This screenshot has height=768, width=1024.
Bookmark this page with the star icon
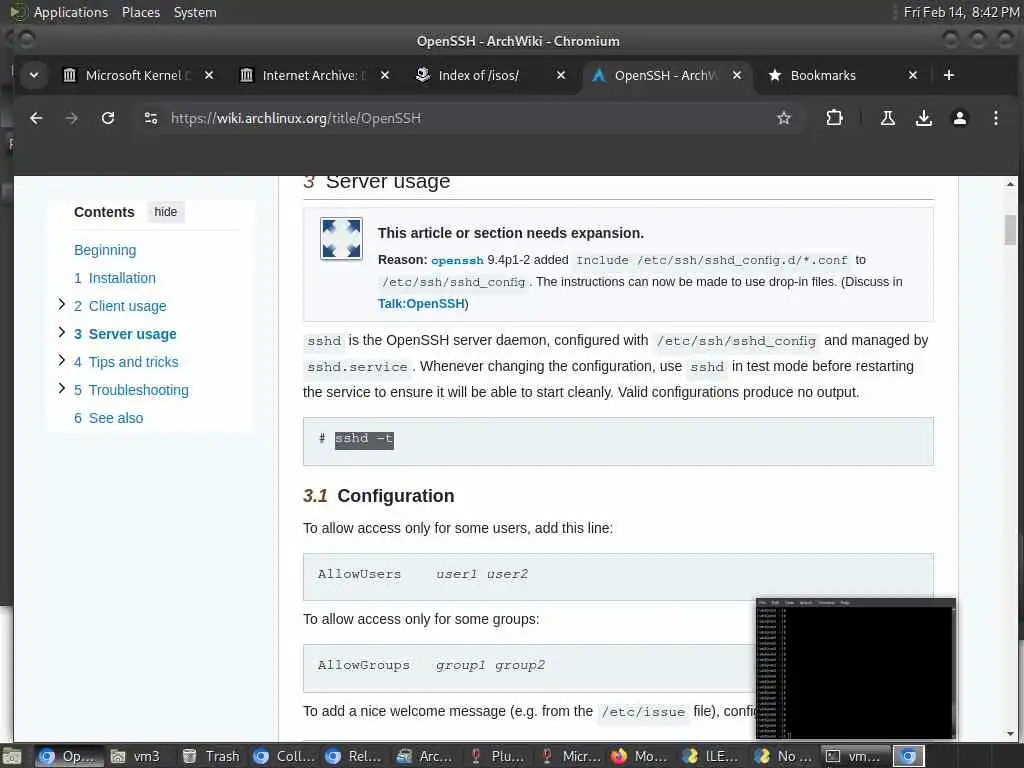pos(784,118)
